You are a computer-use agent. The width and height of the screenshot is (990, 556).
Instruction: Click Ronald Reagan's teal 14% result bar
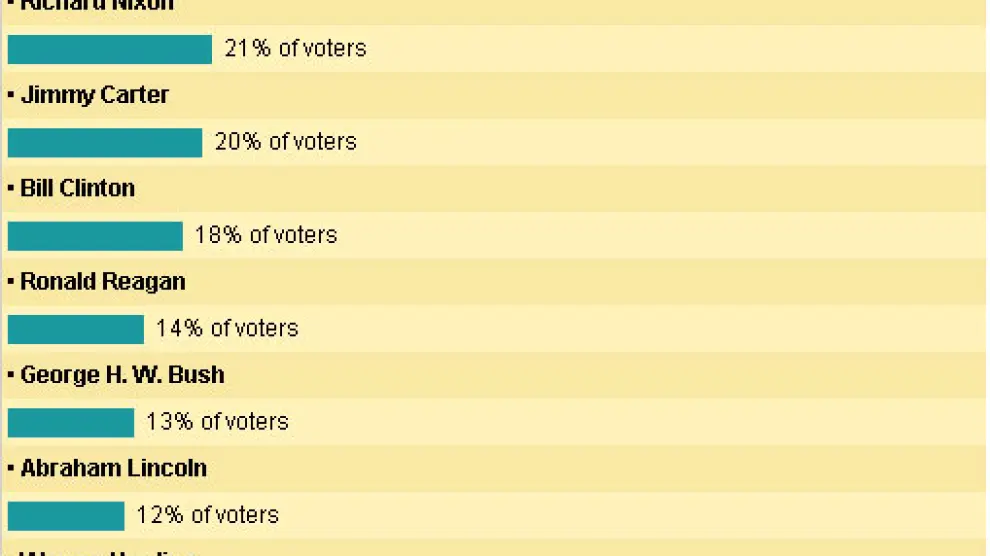[75, 329]
